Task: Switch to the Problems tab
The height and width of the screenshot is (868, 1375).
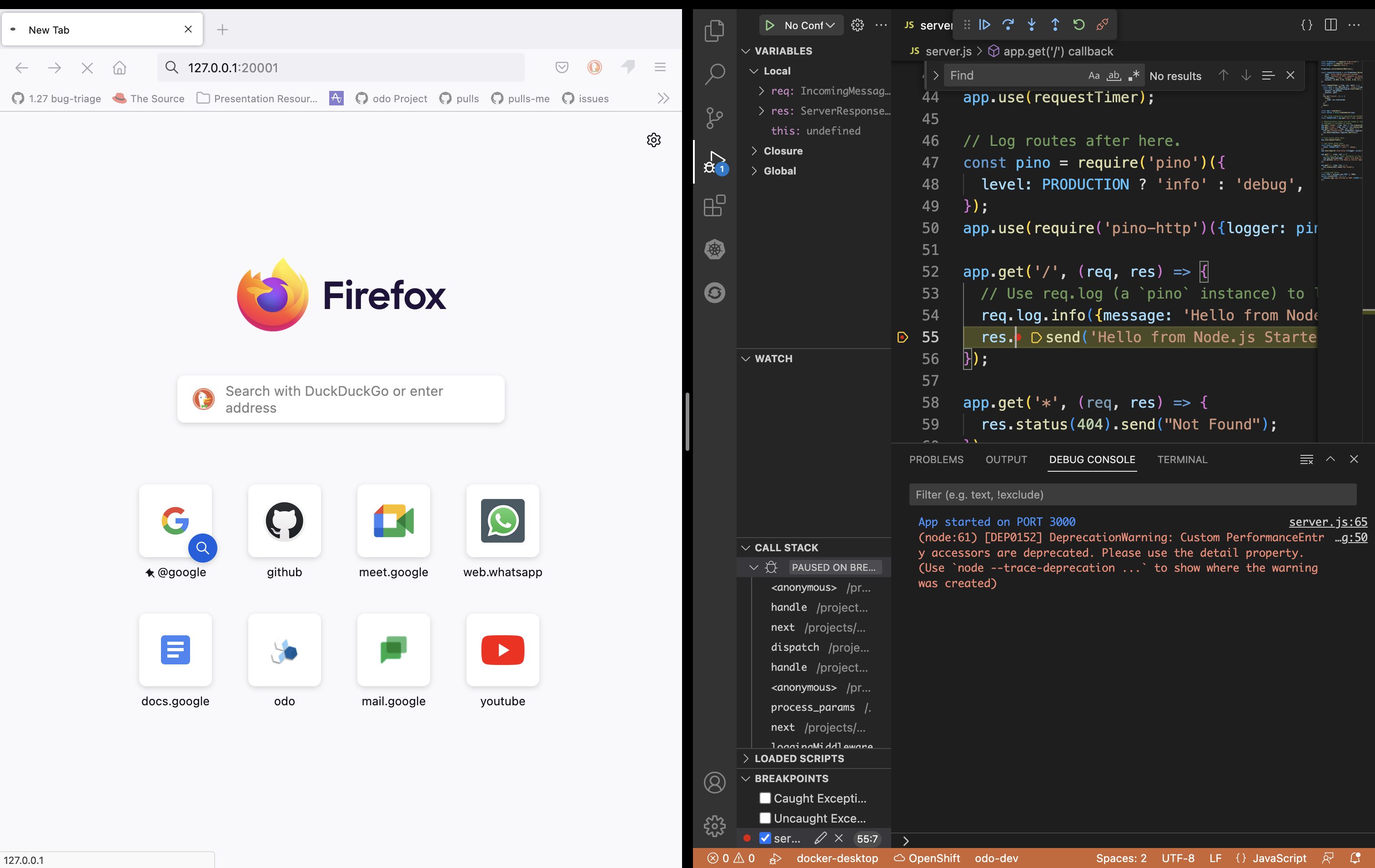Action: pyautogui.click(x=936, y=459)
